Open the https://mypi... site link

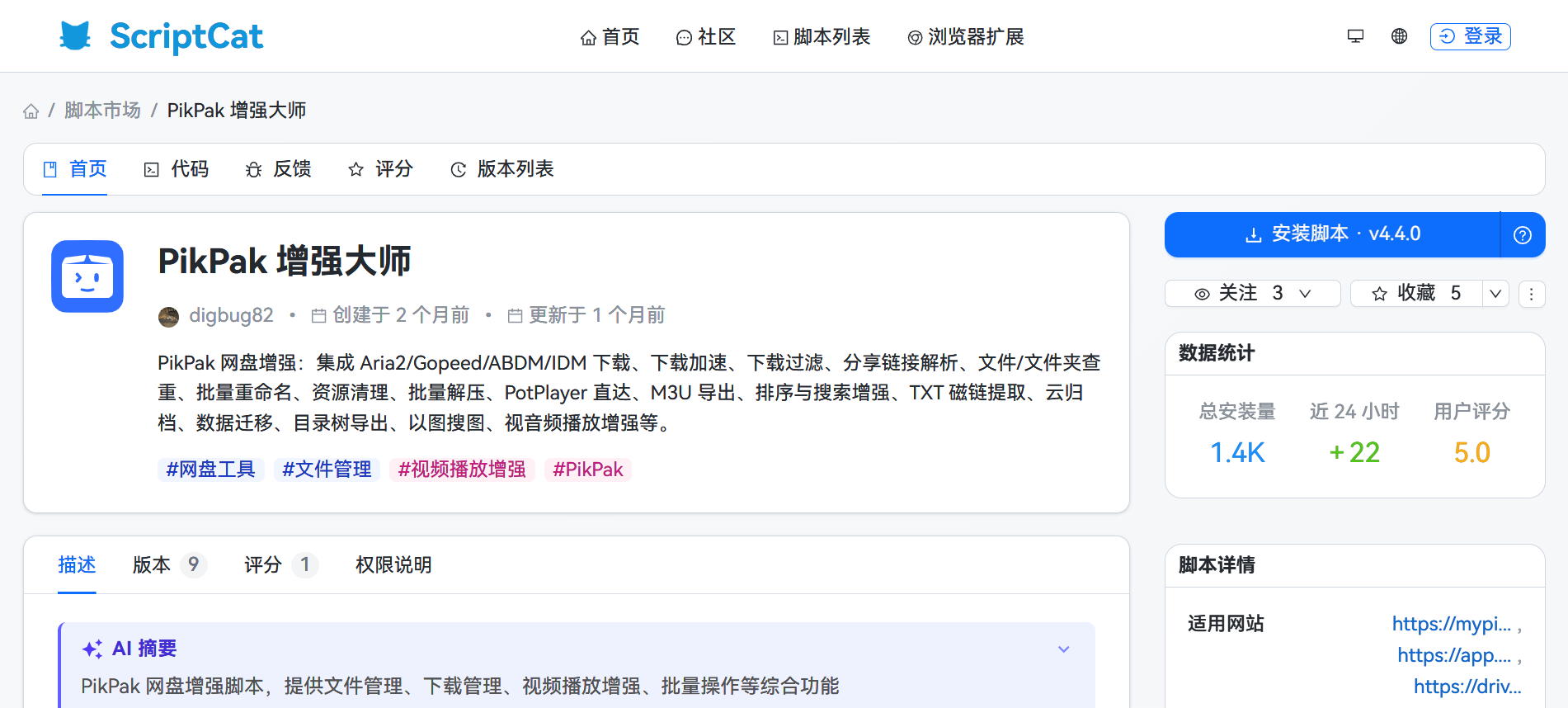pos(1452,625)
